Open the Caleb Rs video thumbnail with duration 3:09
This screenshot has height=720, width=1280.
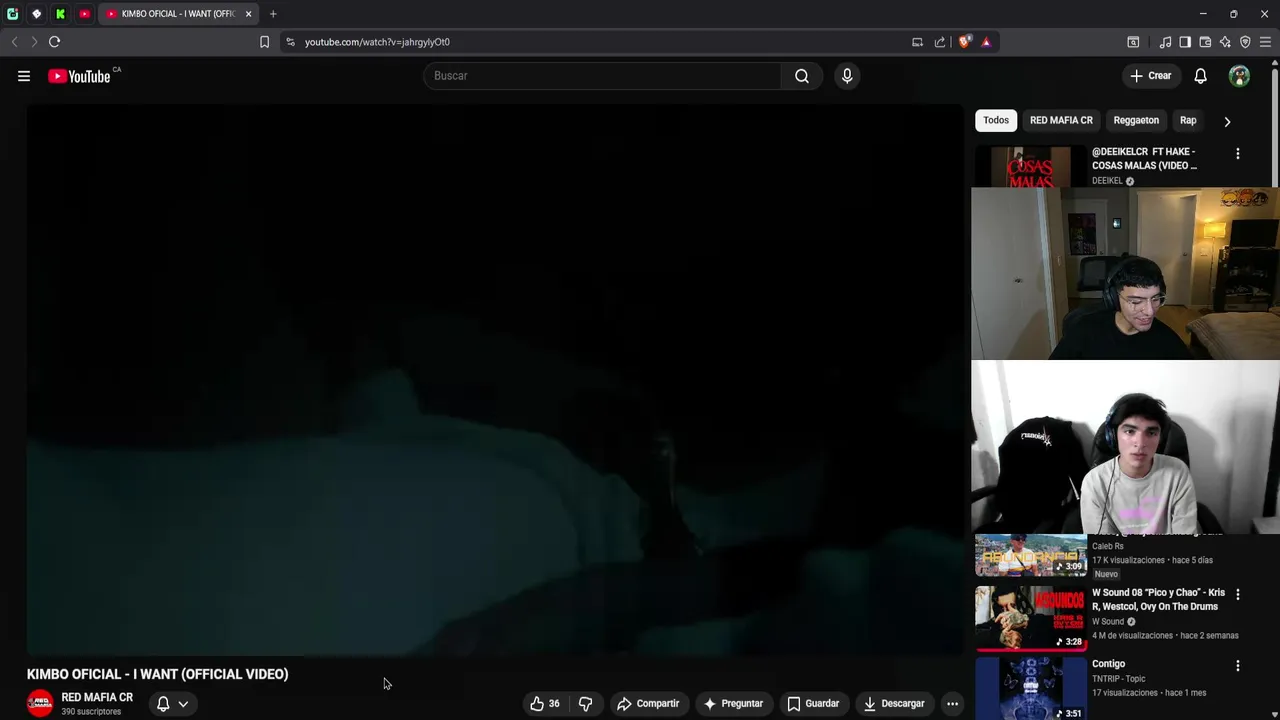point(1031,556)
